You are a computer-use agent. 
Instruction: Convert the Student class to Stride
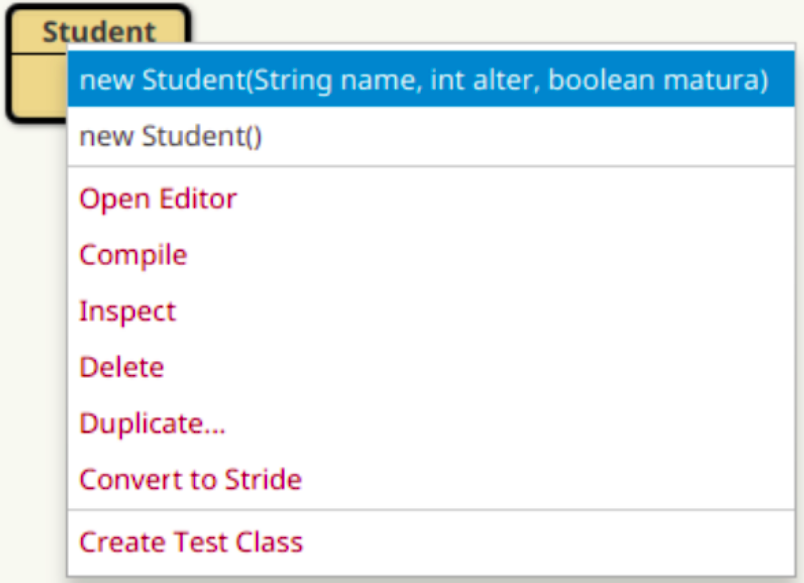coord(190,480)
